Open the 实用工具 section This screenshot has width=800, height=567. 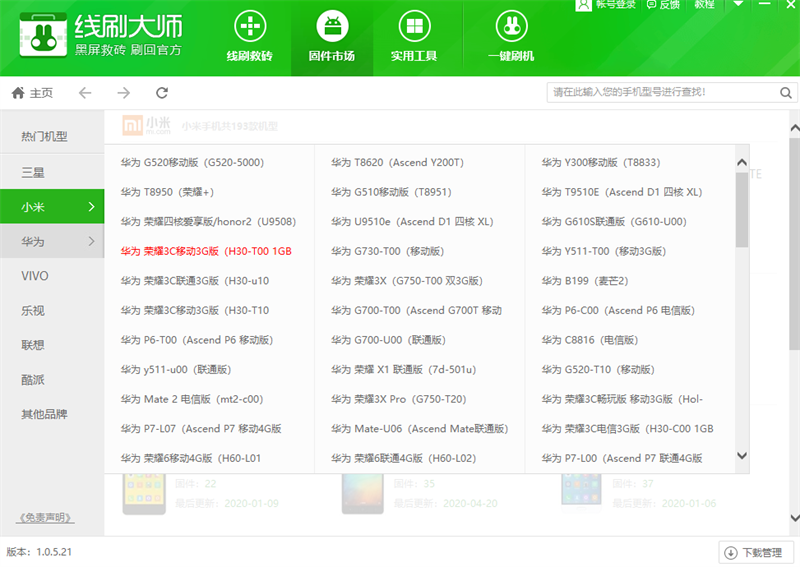pyautogui.click(x=414, y=38)
